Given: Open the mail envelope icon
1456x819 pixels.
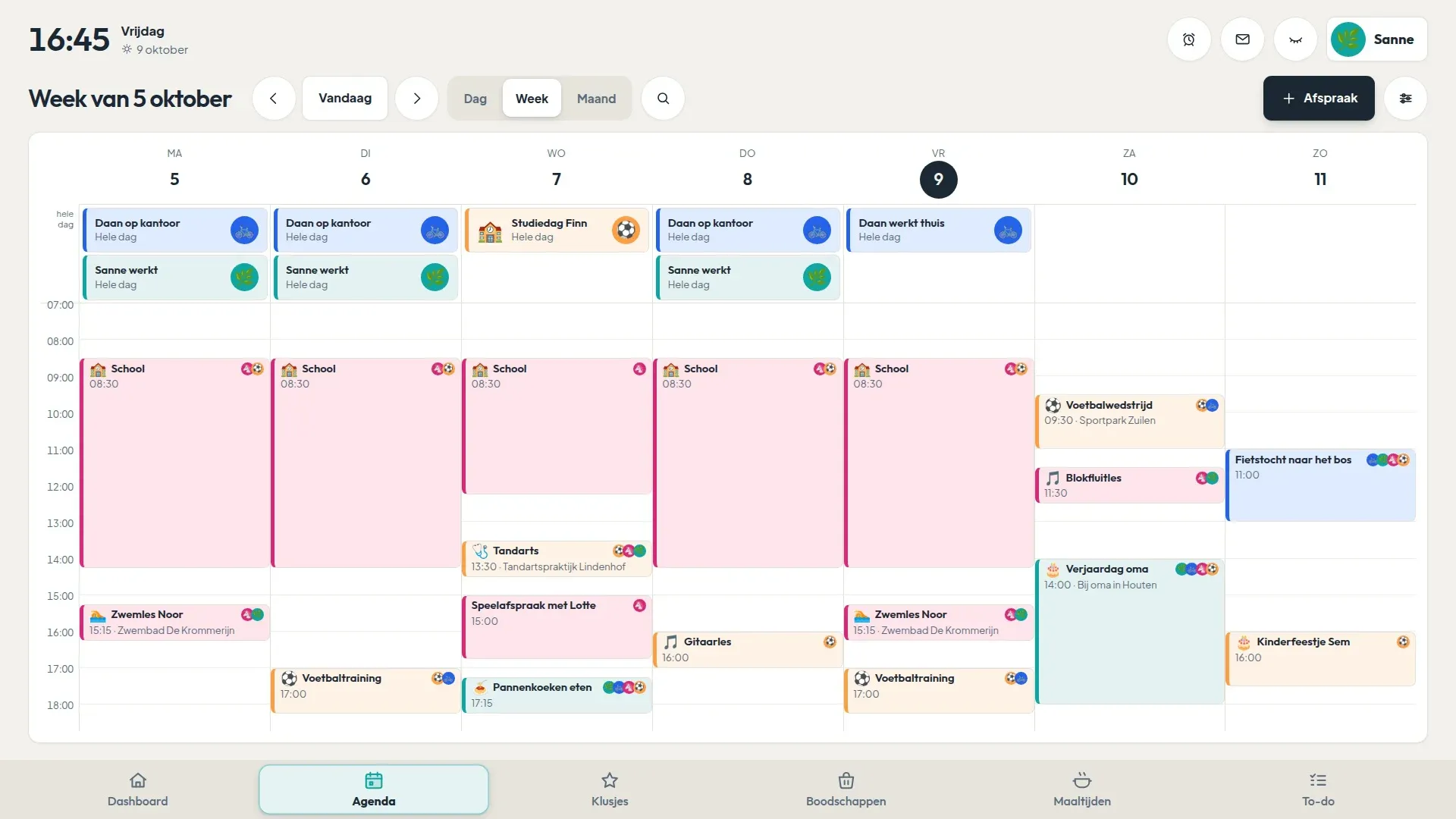Looking at the screenshot, I should 1242,39.
